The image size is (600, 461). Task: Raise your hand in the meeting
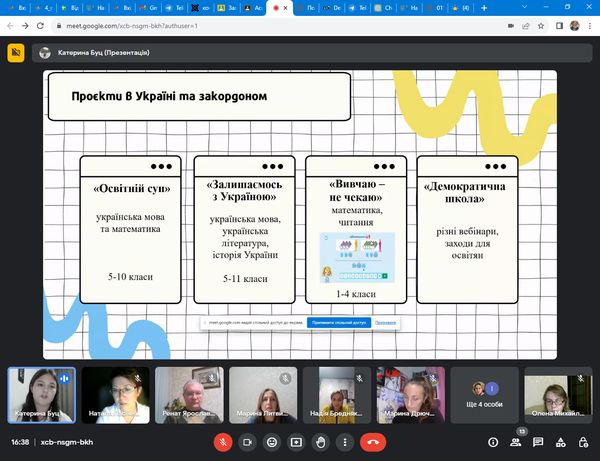[321, 441]
